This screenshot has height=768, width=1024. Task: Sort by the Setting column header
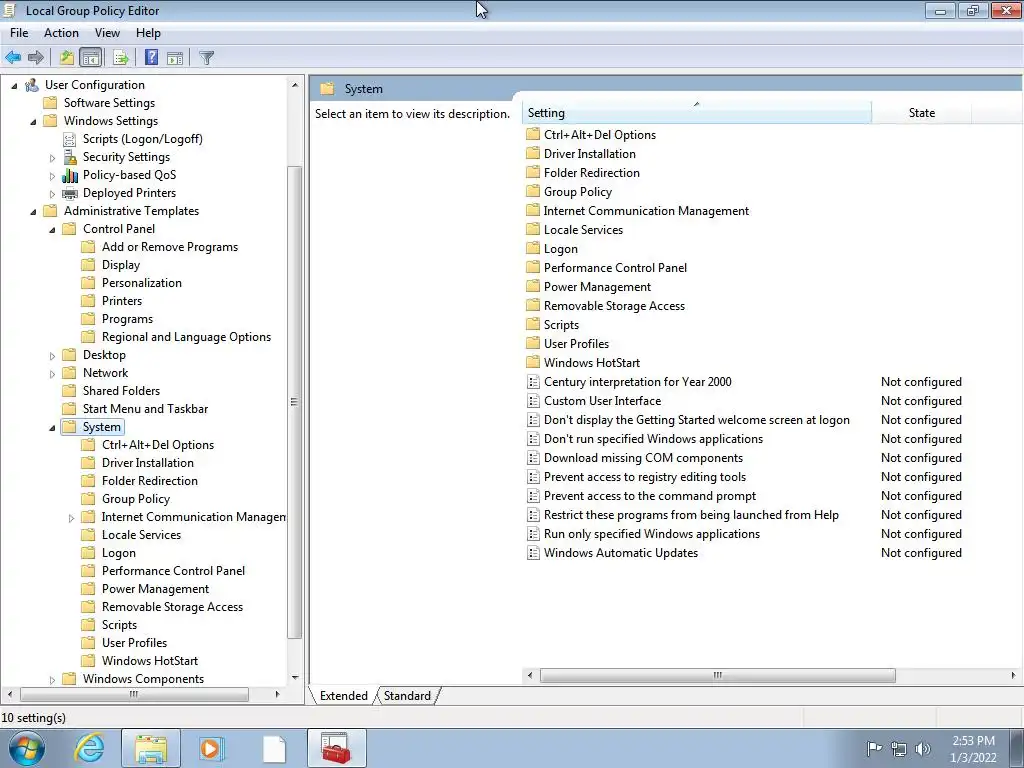696,112
